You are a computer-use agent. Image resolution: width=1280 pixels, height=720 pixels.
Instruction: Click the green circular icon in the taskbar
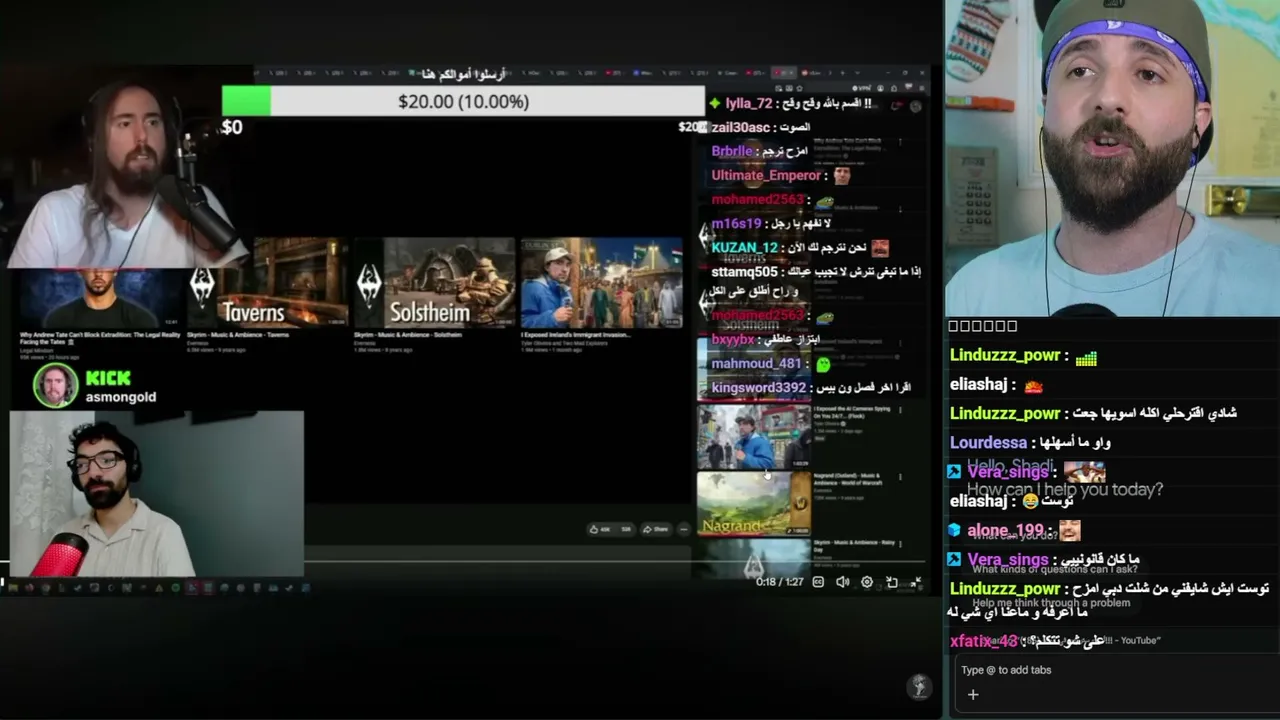[x=175, y=588]
